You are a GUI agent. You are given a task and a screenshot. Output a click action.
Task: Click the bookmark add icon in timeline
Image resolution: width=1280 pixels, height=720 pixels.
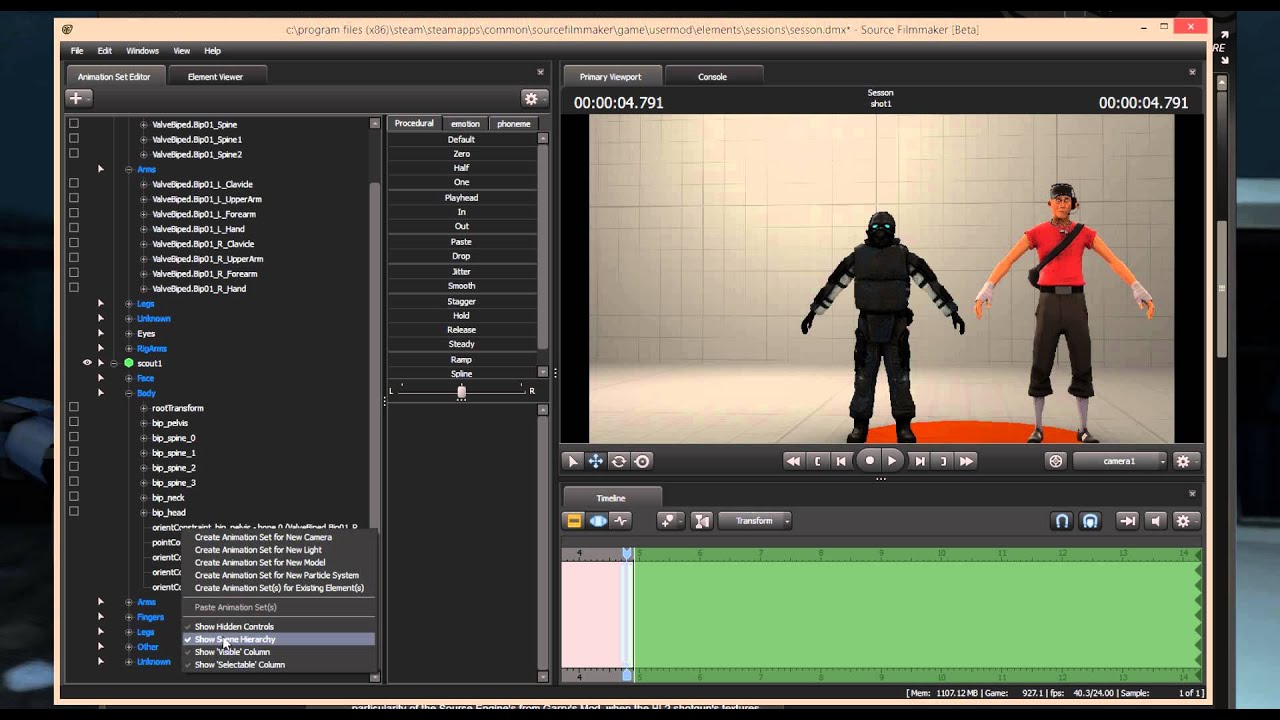670,521
